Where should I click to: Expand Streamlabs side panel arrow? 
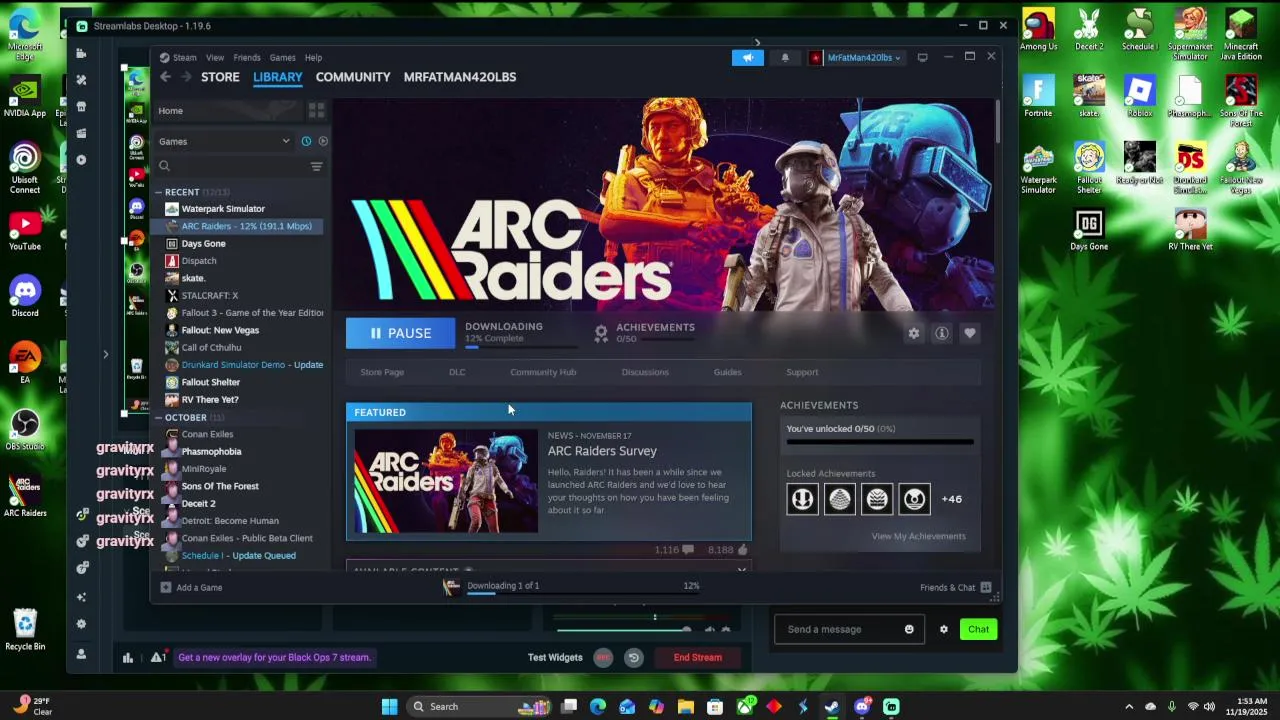(x=105, y=354)
